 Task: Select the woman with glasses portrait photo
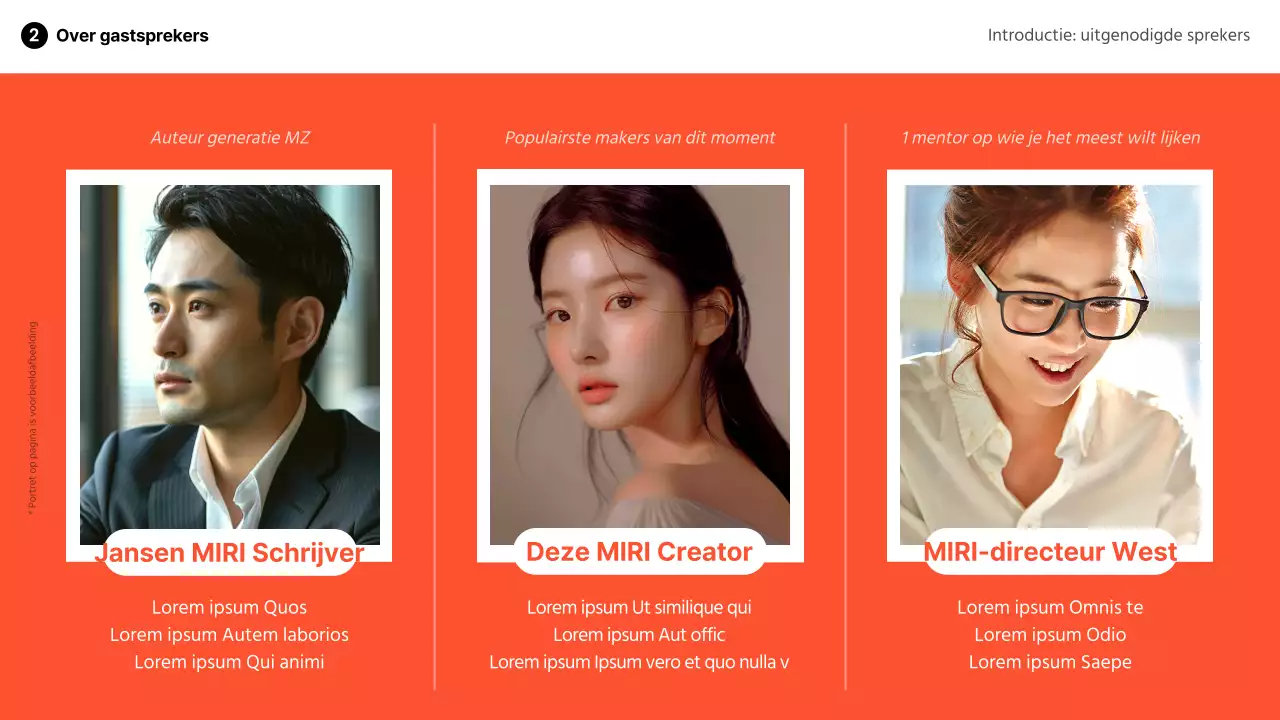click(1050, 365)
